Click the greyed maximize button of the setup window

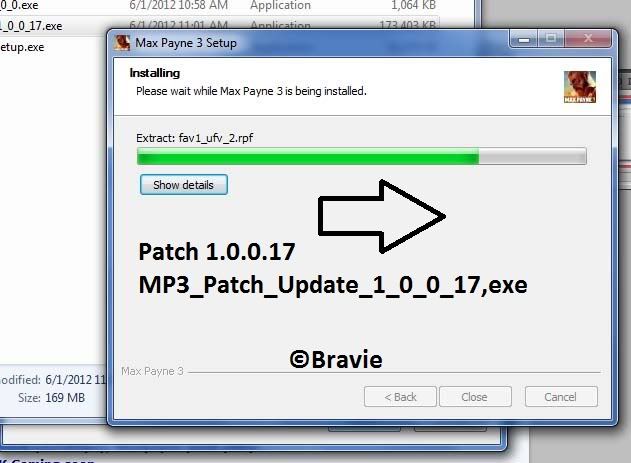click(551, 39)
